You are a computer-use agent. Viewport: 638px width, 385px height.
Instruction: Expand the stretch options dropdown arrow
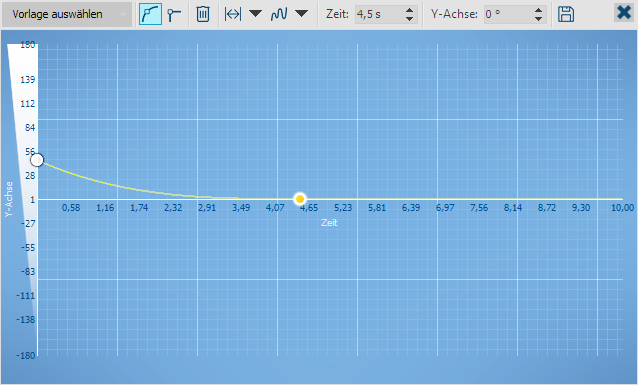coord(255,14)
